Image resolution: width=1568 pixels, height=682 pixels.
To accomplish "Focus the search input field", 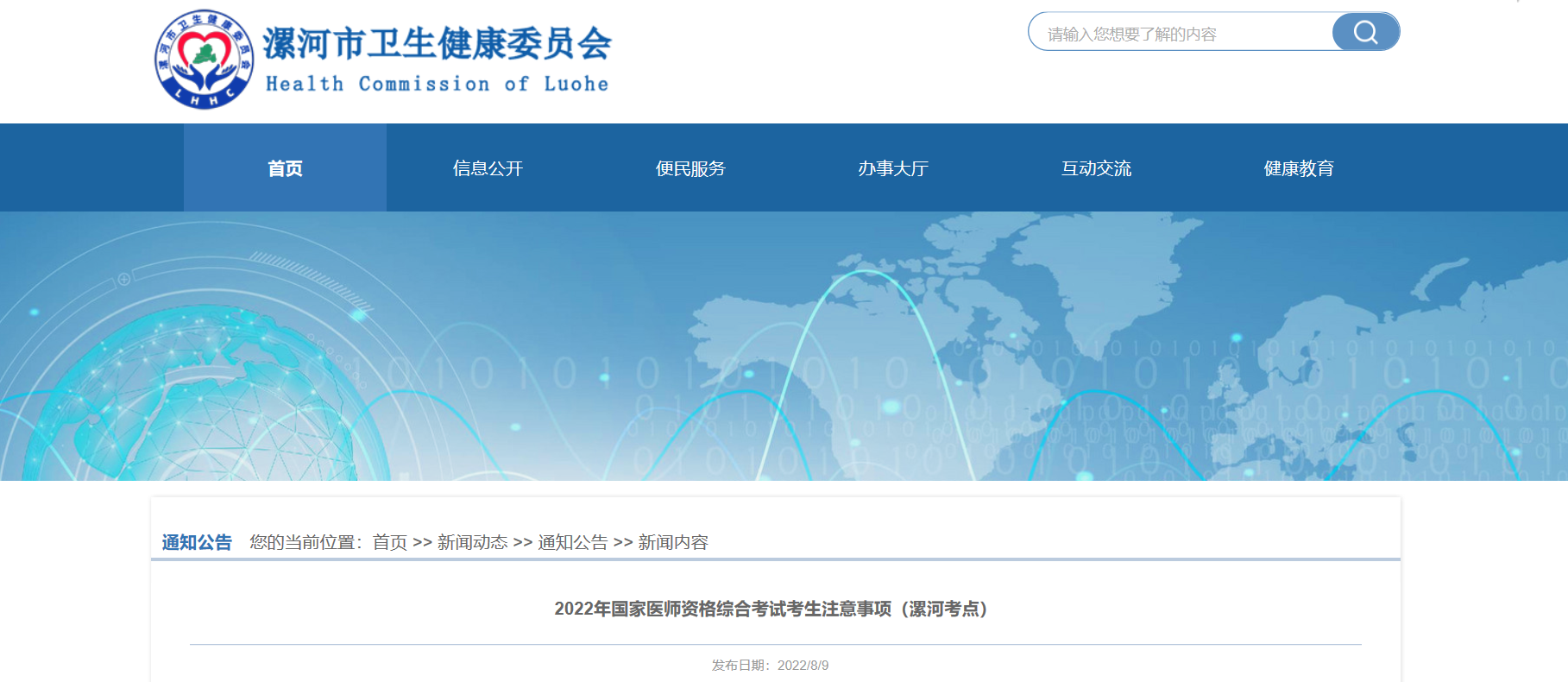I will 1181,33.
